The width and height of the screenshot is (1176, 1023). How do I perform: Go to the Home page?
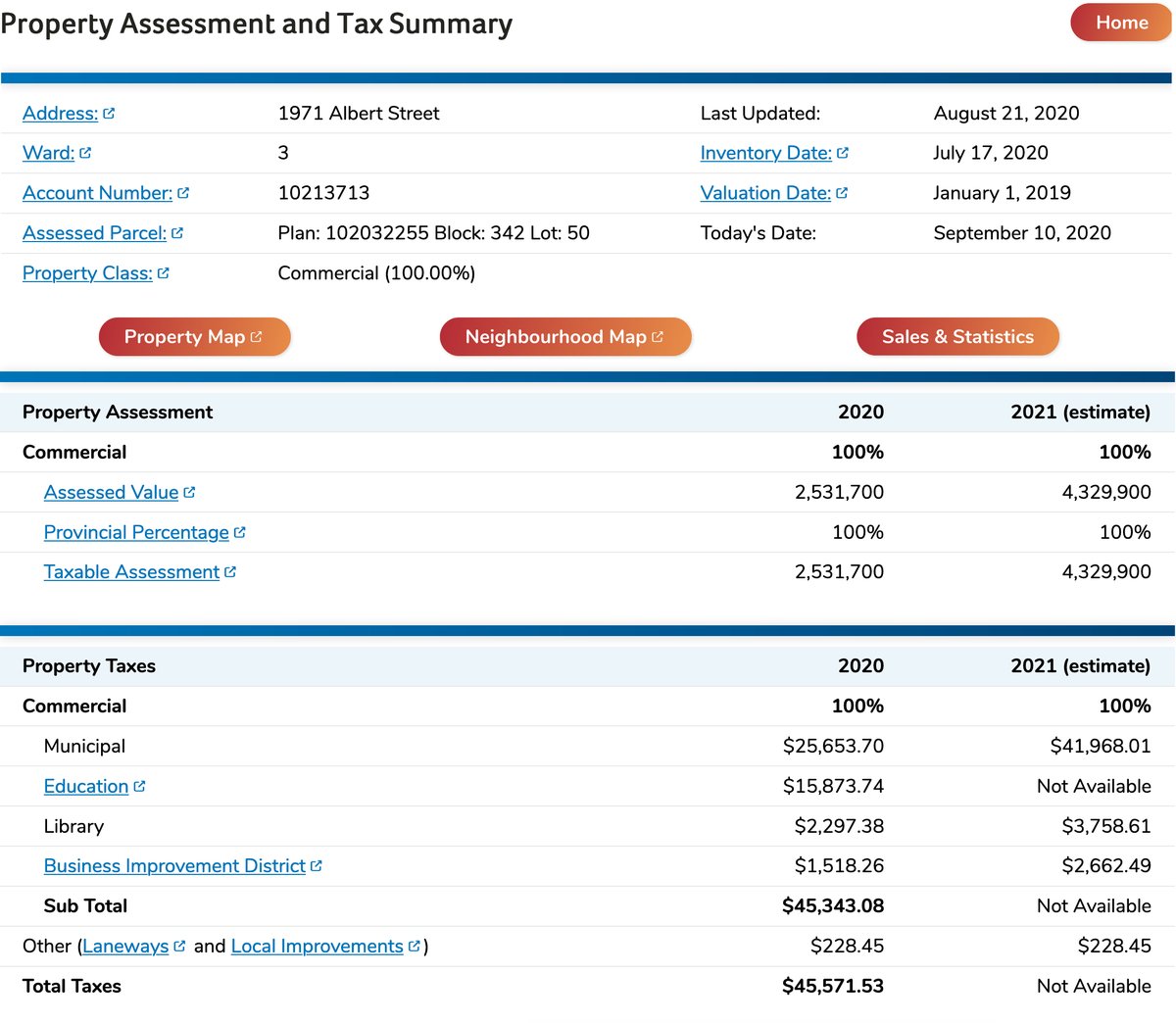[1120, 23]
